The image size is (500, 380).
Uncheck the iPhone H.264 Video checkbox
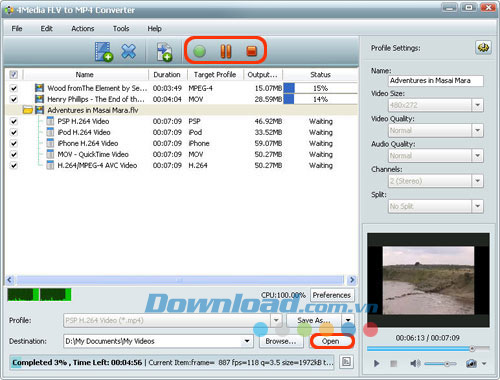14,143
